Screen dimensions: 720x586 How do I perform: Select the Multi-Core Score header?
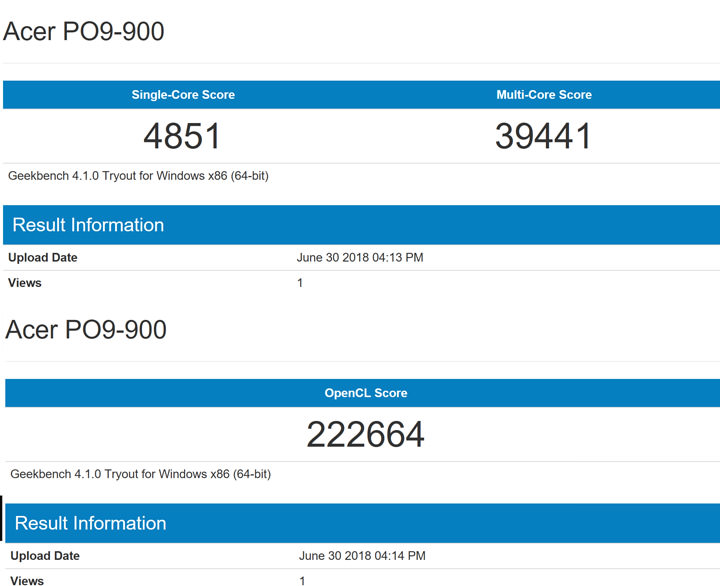tap(544, 95)
